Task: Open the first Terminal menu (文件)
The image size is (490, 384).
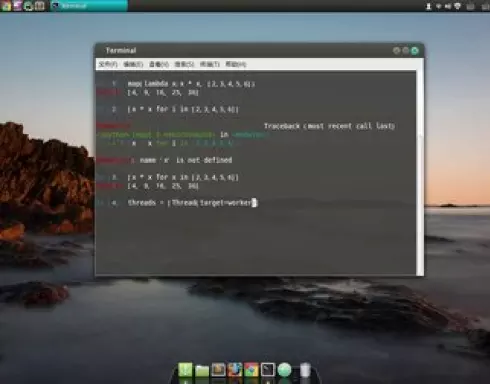Action: click(x=108, y=64)
